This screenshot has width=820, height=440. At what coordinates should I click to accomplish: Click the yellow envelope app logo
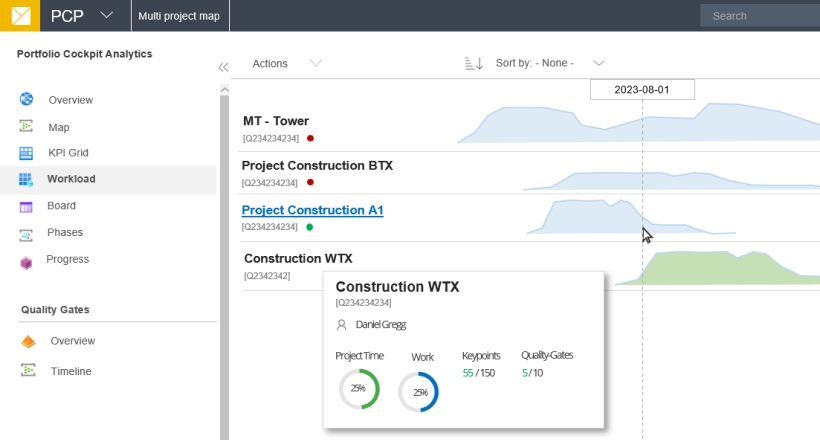click(x=20, y=15)
